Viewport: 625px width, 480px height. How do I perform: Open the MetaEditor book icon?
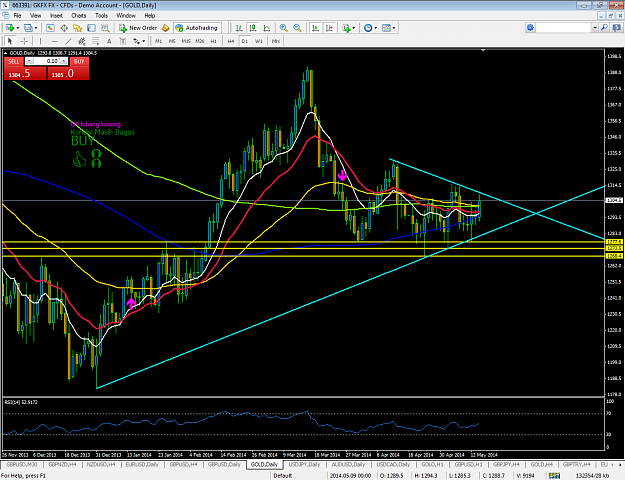(x=165, y=28)
